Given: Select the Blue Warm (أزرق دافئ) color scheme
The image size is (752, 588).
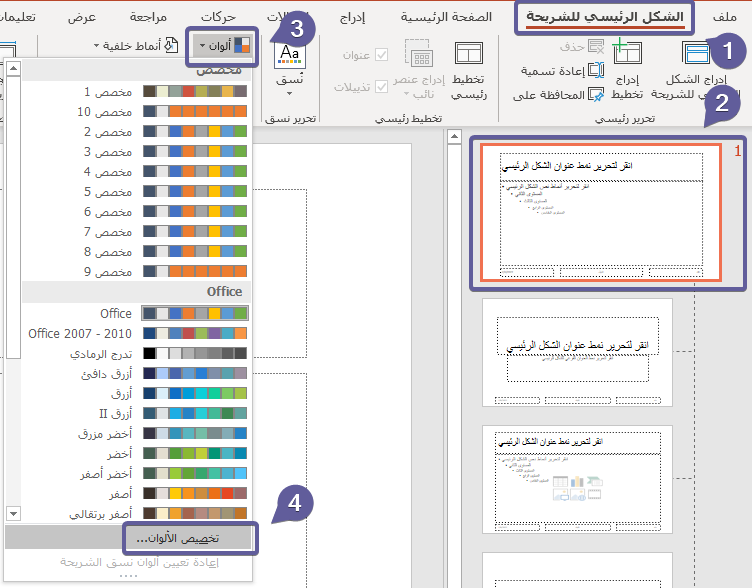Looking at the screenshot, I should coord(136,374).
